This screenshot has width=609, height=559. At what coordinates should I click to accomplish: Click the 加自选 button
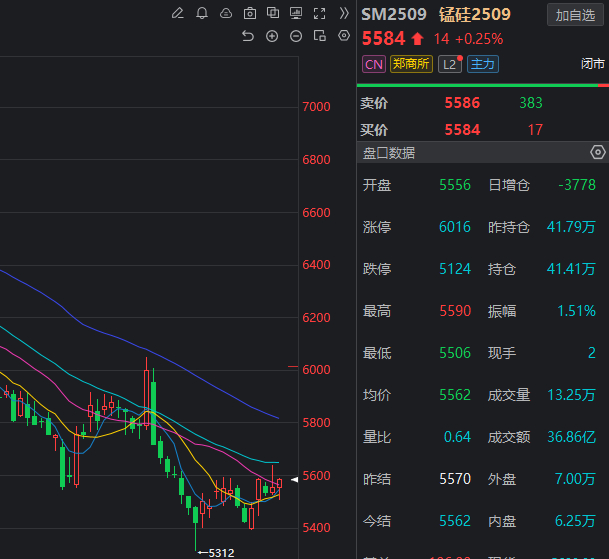(x=575, y=14)
